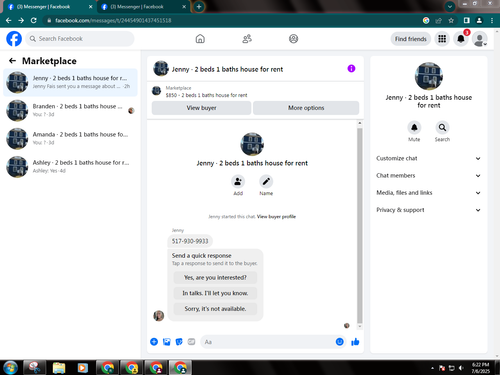
Task: Open the Groups icon in top navigation
Action: coord(293,39)
